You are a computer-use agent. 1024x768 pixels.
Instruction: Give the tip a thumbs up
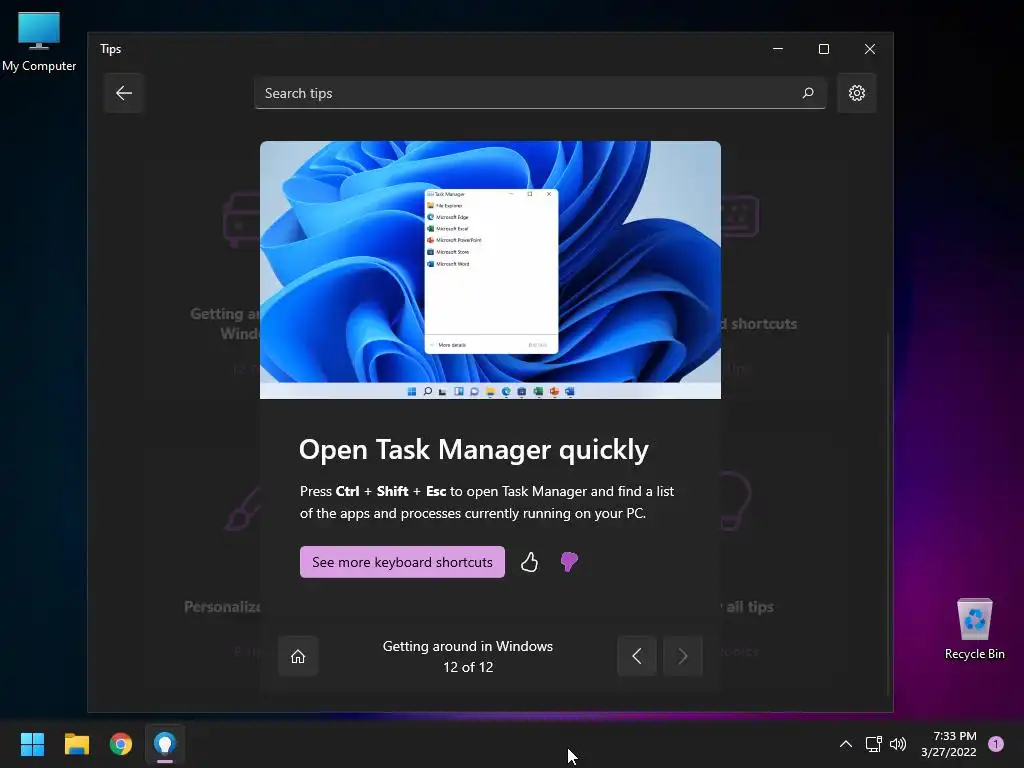click(529, 562)
